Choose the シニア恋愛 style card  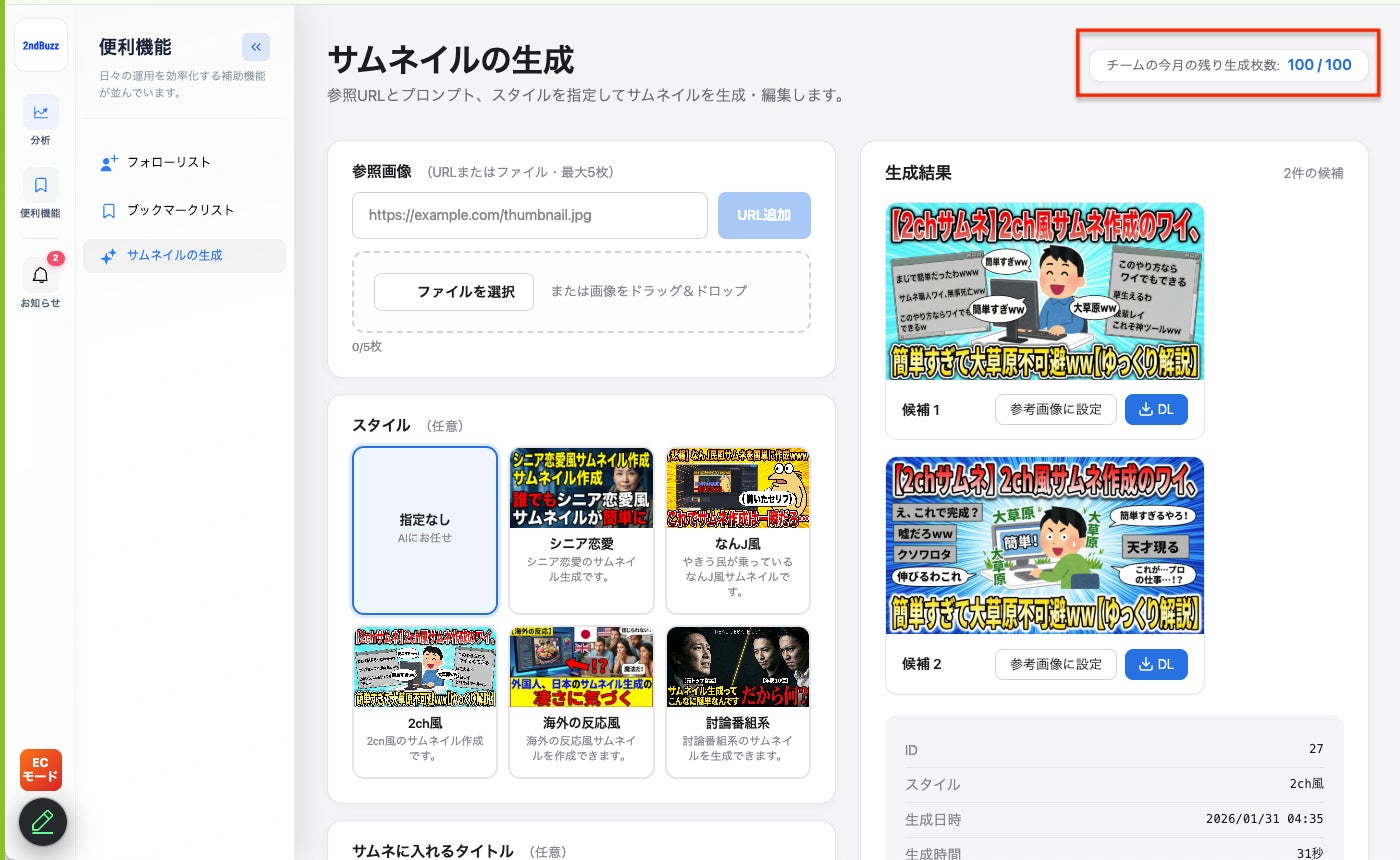pos(581,530)
